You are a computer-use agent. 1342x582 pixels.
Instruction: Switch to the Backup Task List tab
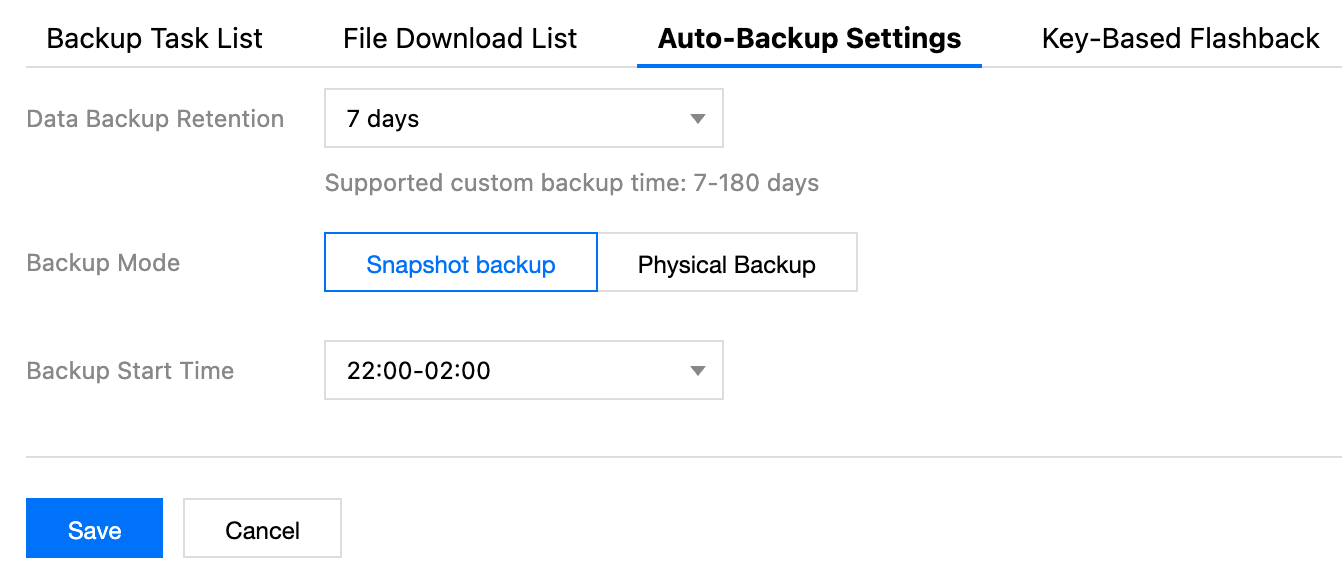click(154, 39)
